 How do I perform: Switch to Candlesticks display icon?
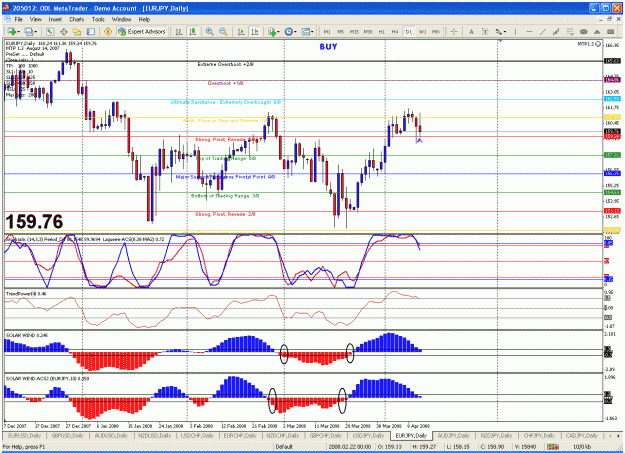pos(193,32)
